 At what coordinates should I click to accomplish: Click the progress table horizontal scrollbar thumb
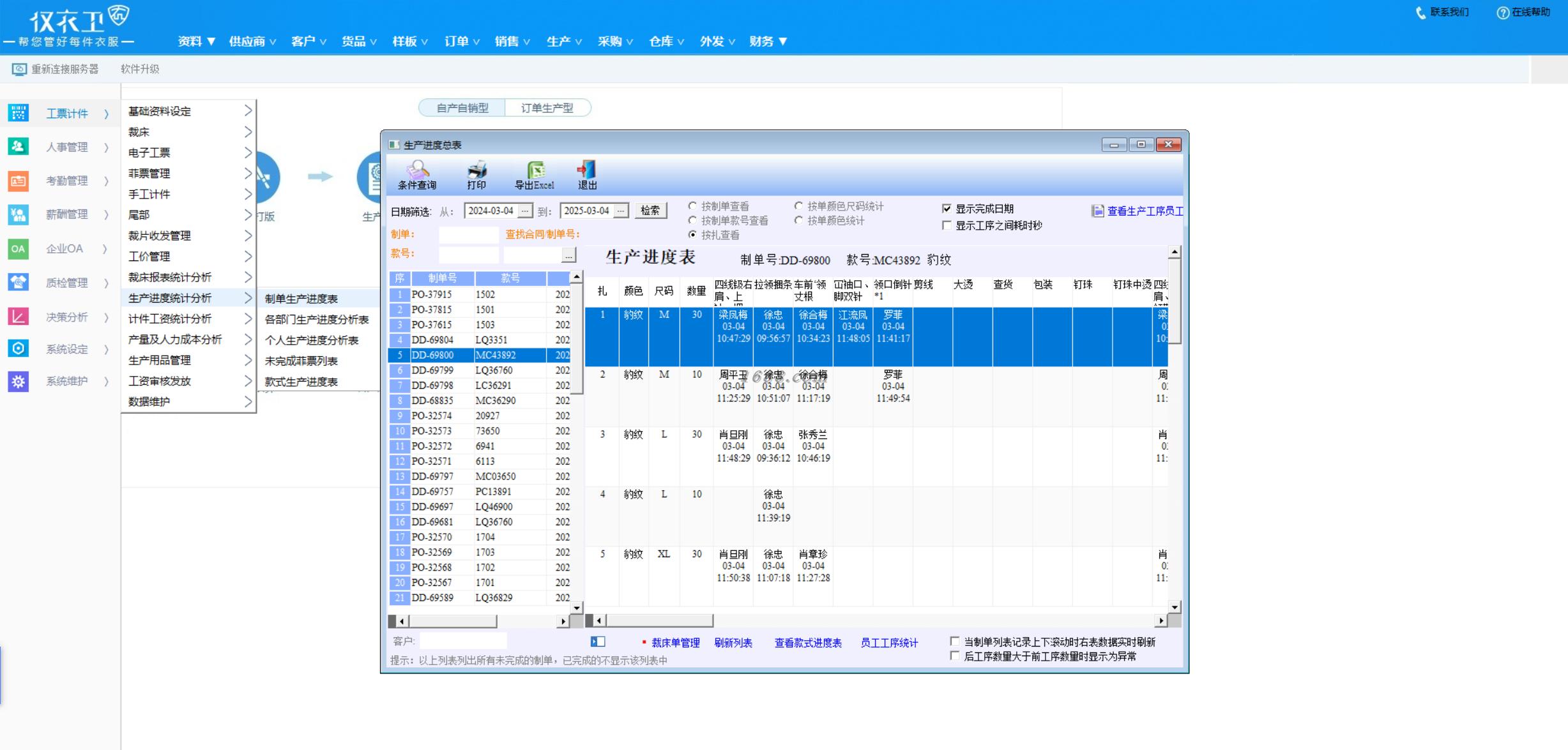(x=659, y=620)
